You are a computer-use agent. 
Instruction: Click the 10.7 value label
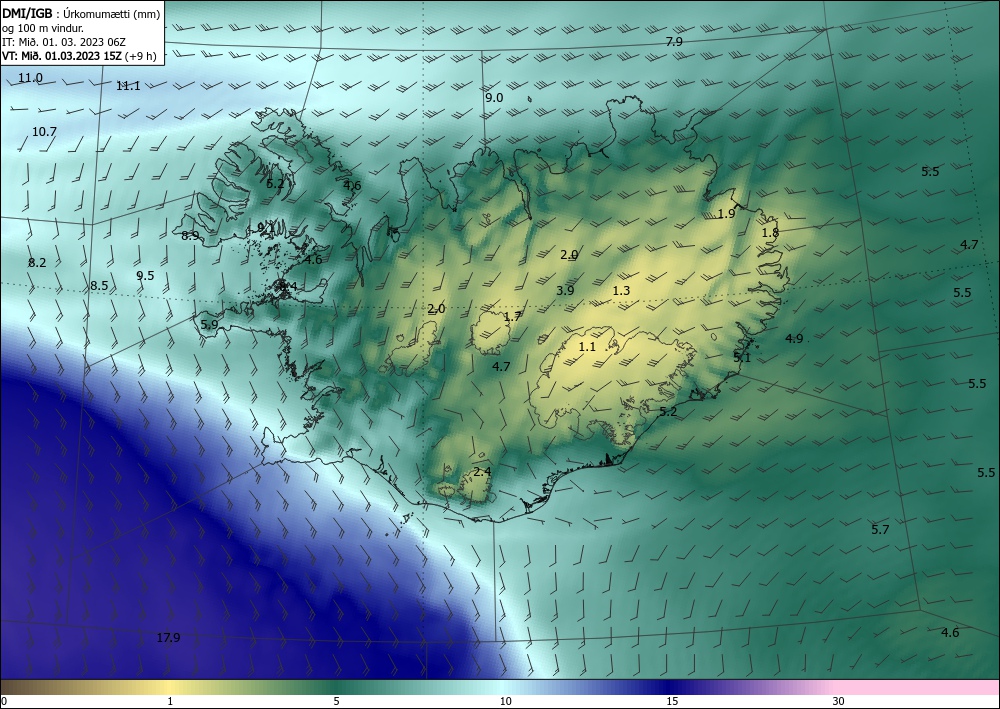click(x=45, y=132)
